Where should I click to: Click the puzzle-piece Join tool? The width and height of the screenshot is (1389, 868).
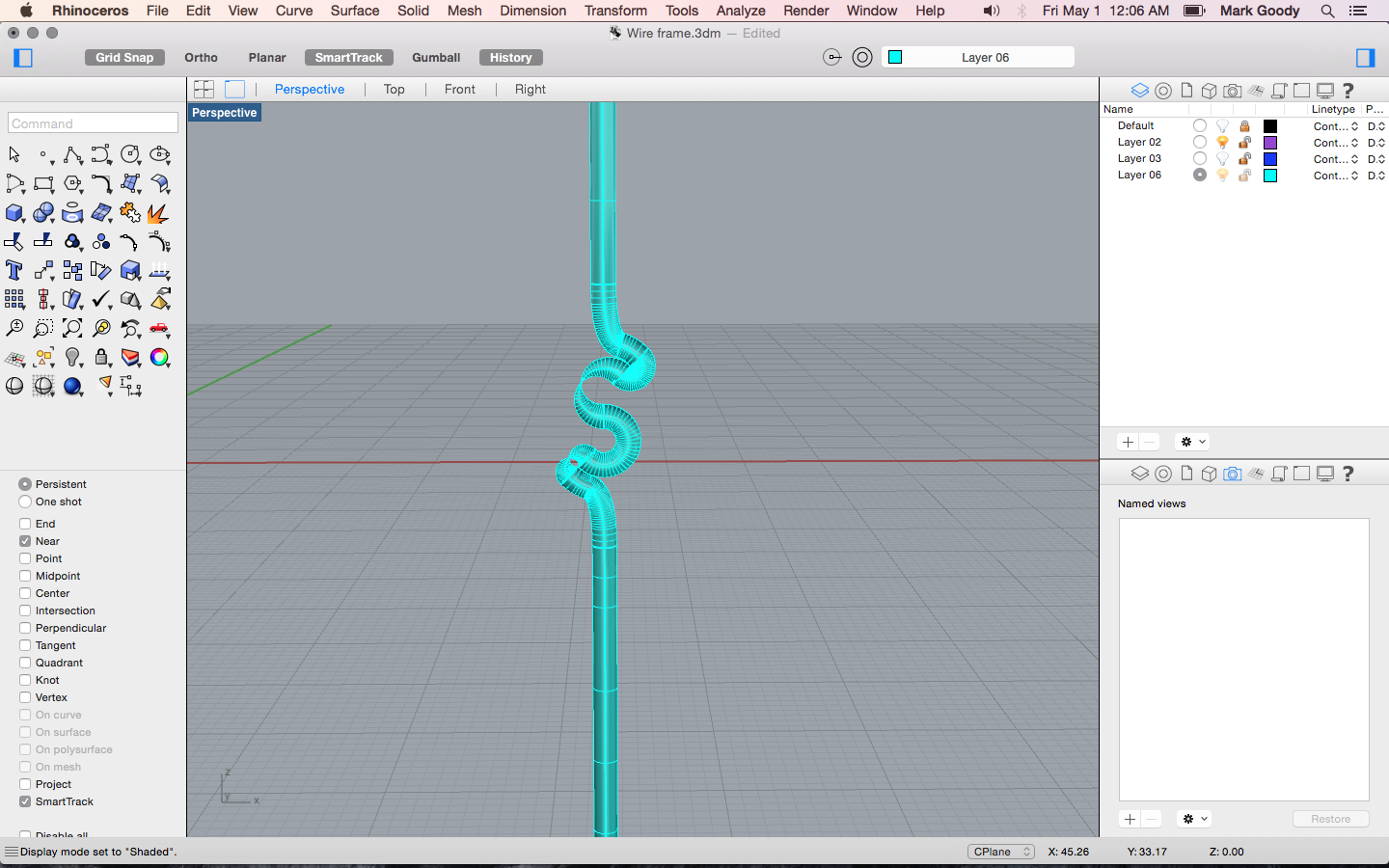point(130,213)
